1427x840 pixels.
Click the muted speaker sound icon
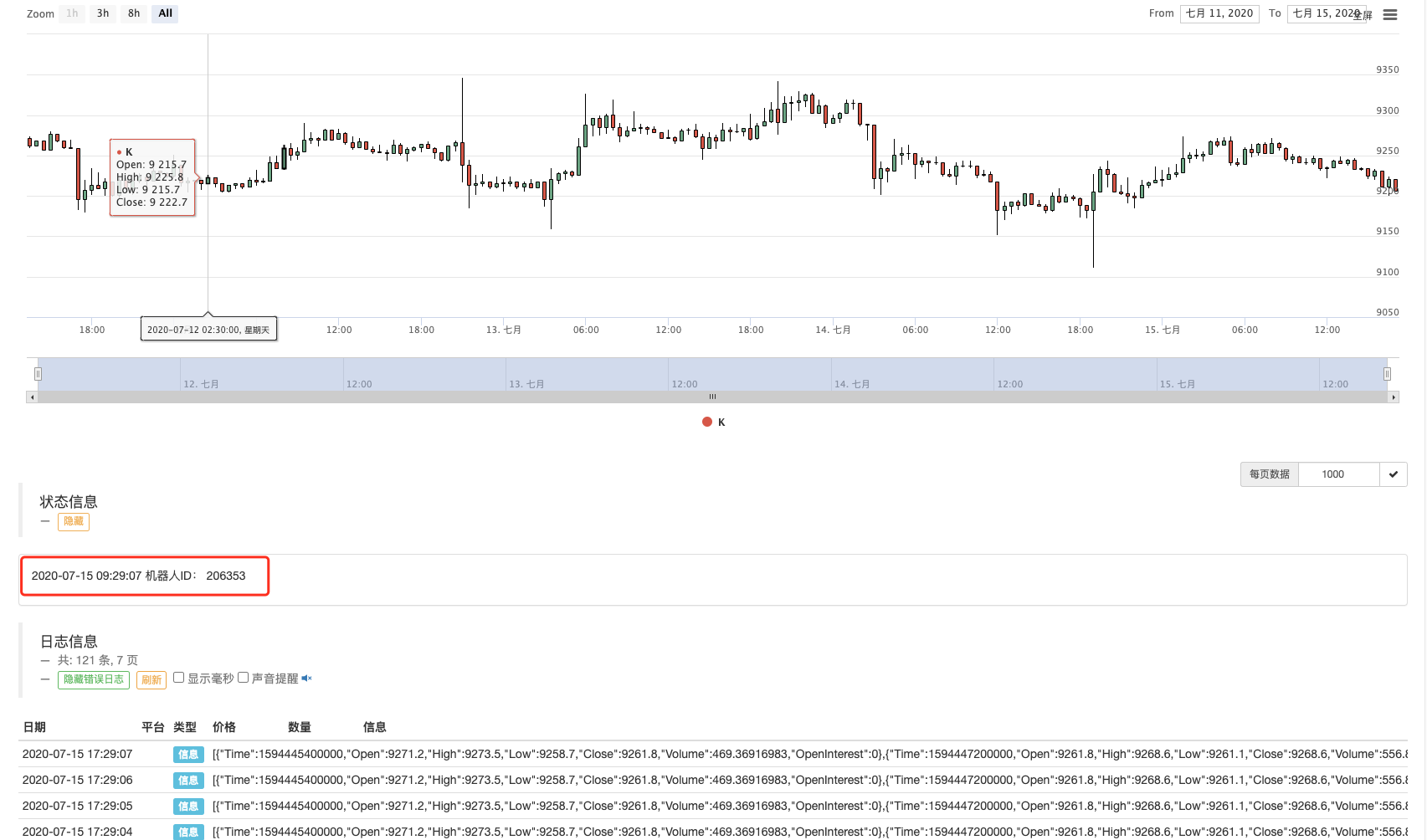click(x=306, y=679)
